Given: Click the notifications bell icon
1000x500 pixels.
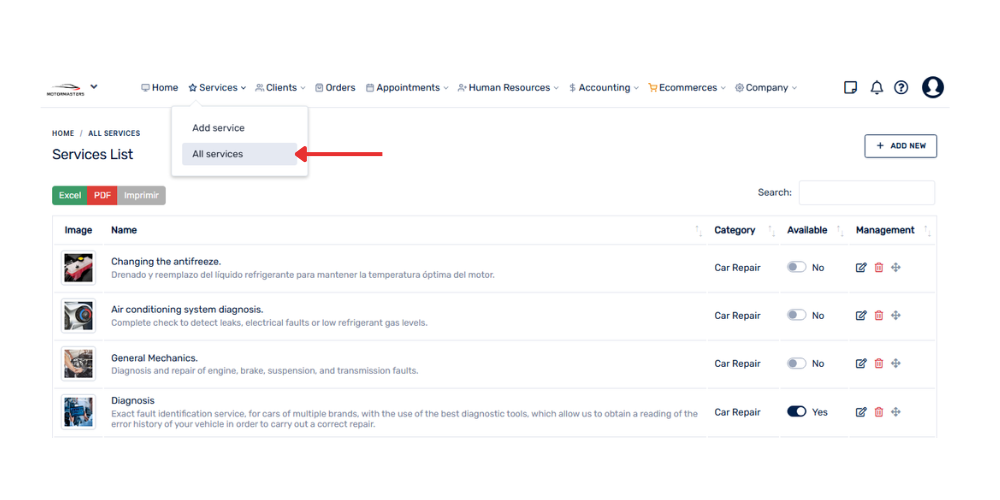Looking at the screenshot, I should pos(876,88).
